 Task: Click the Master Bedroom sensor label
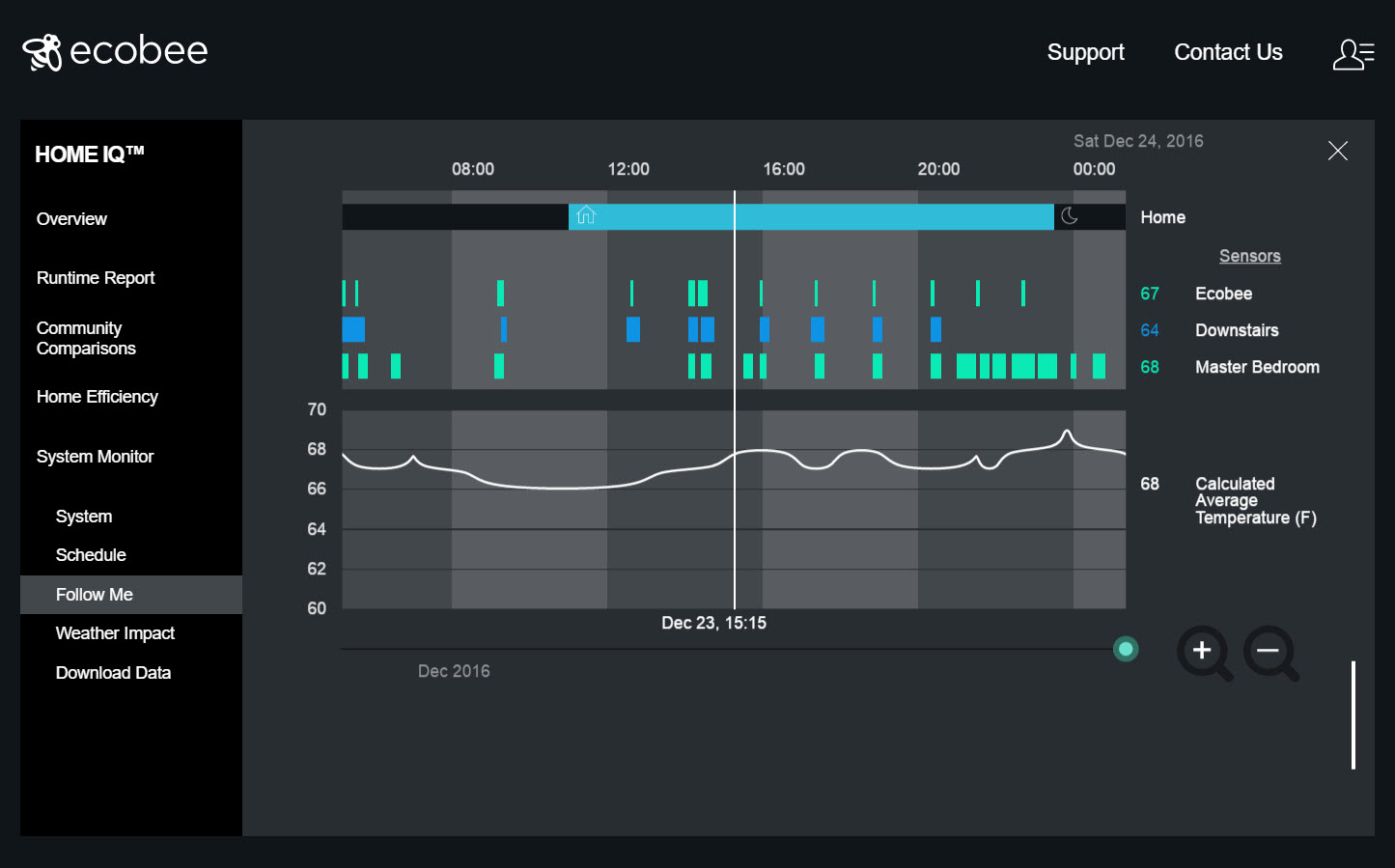pyautogui.click(x=1257, y=367)
